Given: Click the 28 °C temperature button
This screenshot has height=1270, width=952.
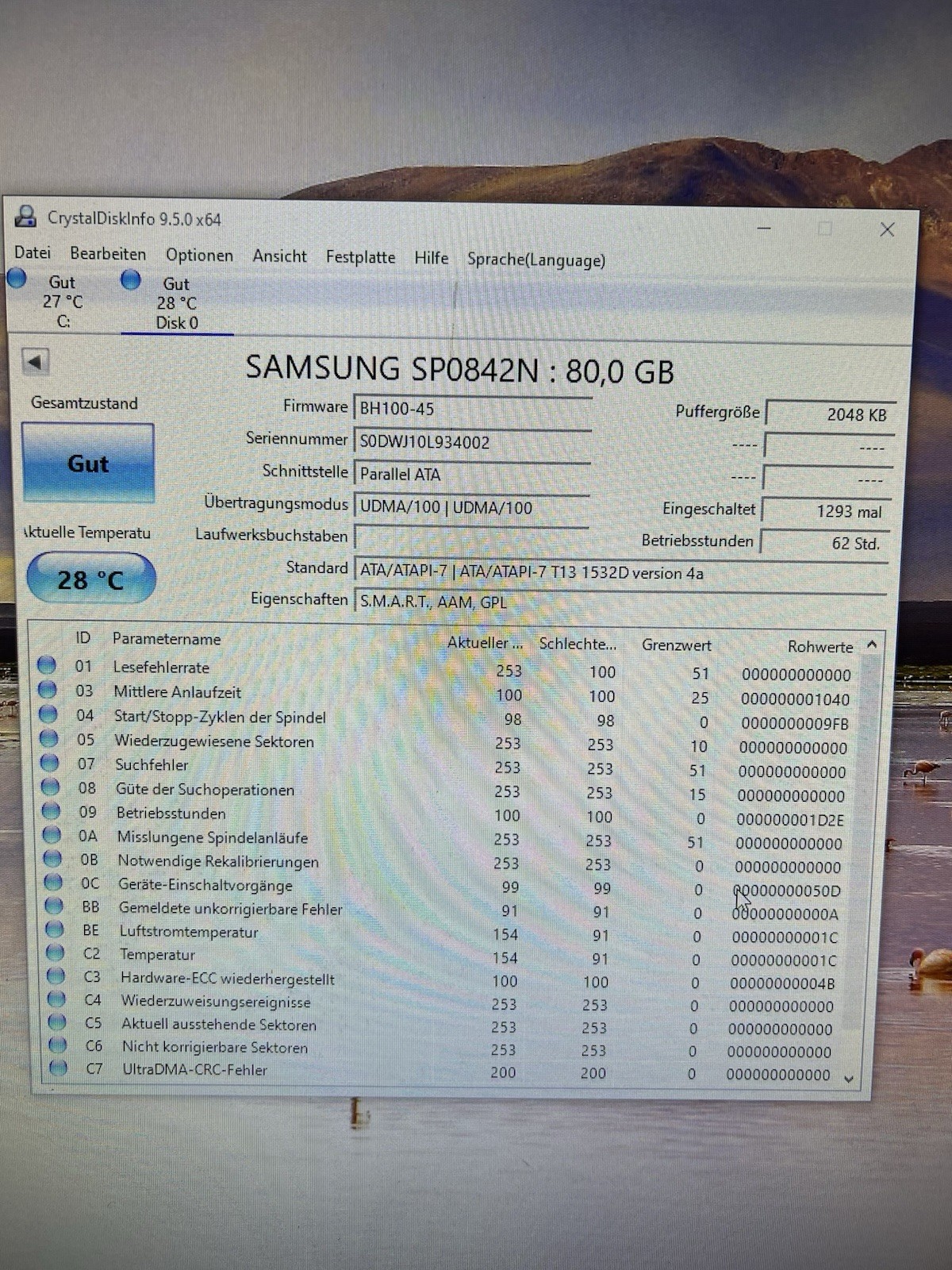Looking at the screenshot, I should tap(90, 579).
